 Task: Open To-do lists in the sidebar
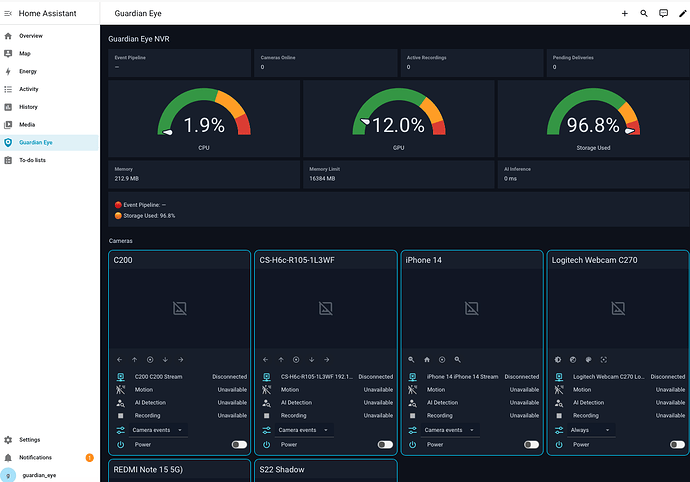click(x=49, y=160)
